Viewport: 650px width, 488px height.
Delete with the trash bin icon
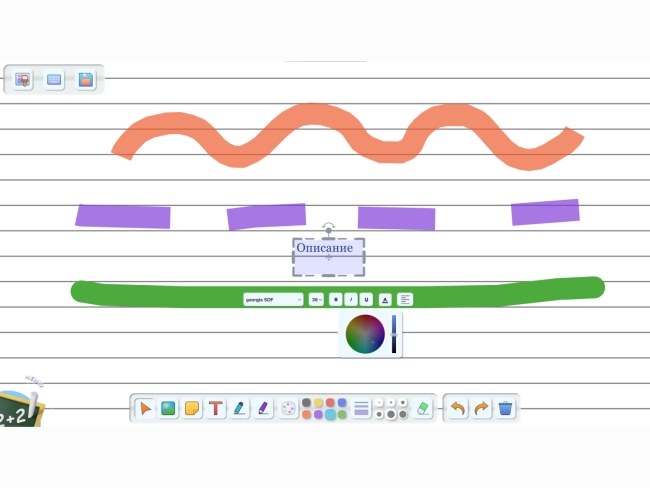[x=506, y=409]
